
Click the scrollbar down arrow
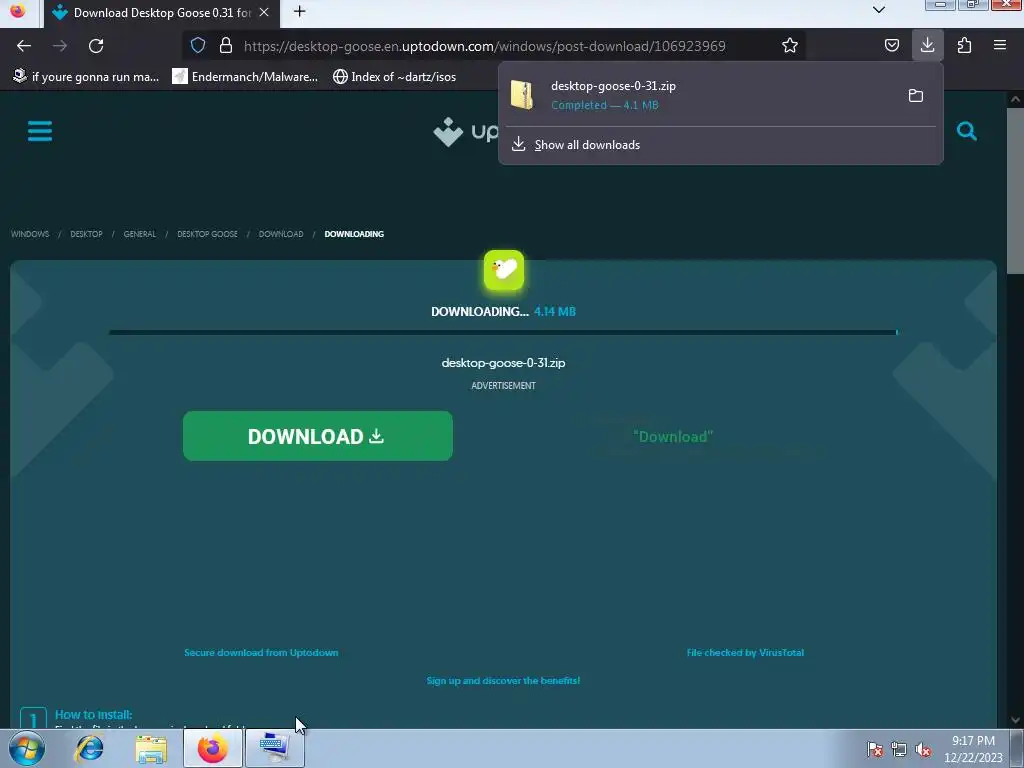[1015, 720]
